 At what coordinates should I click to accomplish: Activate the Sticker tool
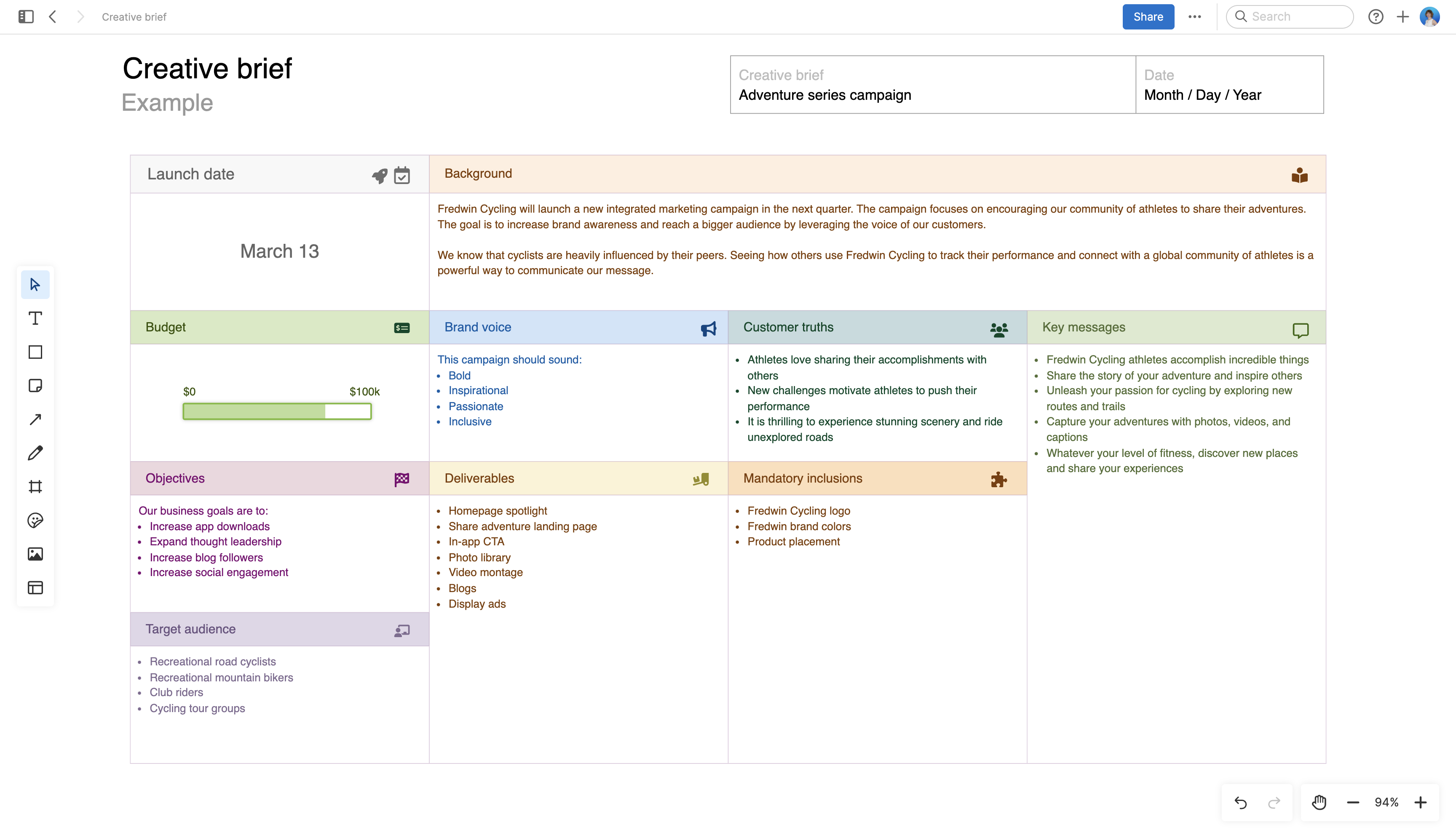tap(35, 521)
